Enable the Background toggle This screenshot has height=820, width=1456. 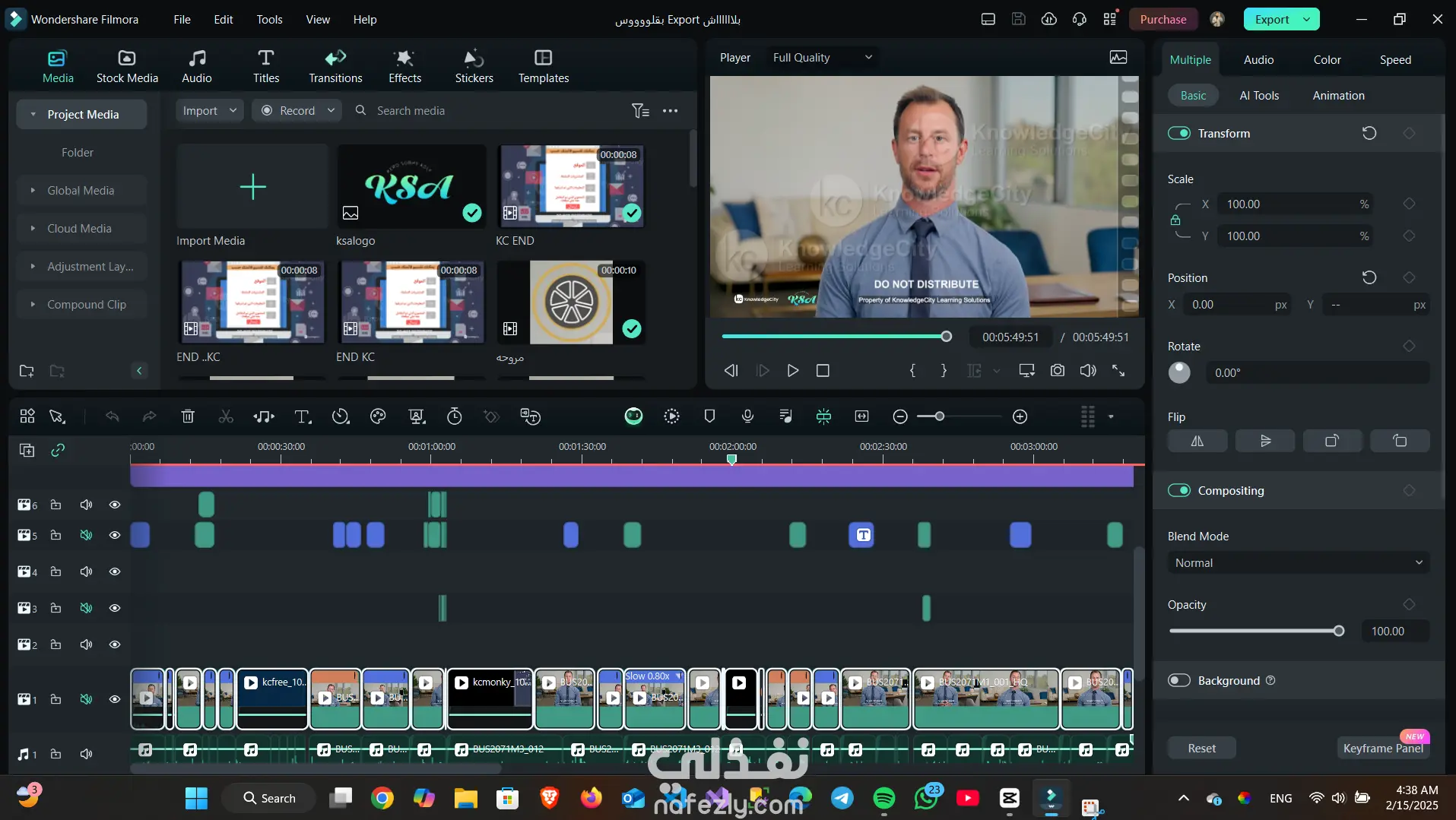point(1179,681)
